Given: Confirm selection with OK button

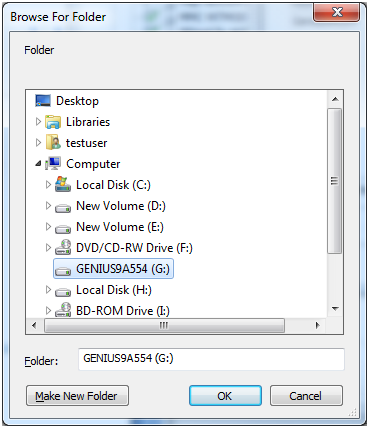Looking at the screenshot, I should 225,396.
